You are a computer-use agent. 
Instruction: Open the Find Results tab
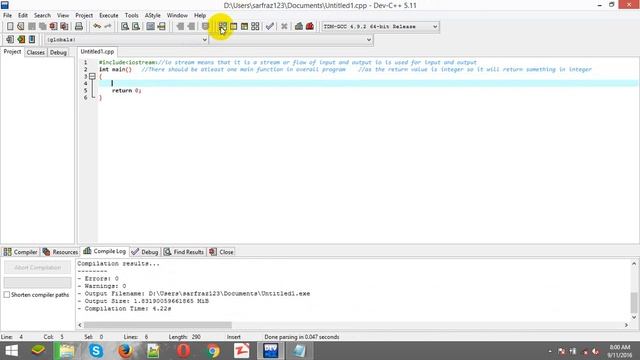coord(184,252)
